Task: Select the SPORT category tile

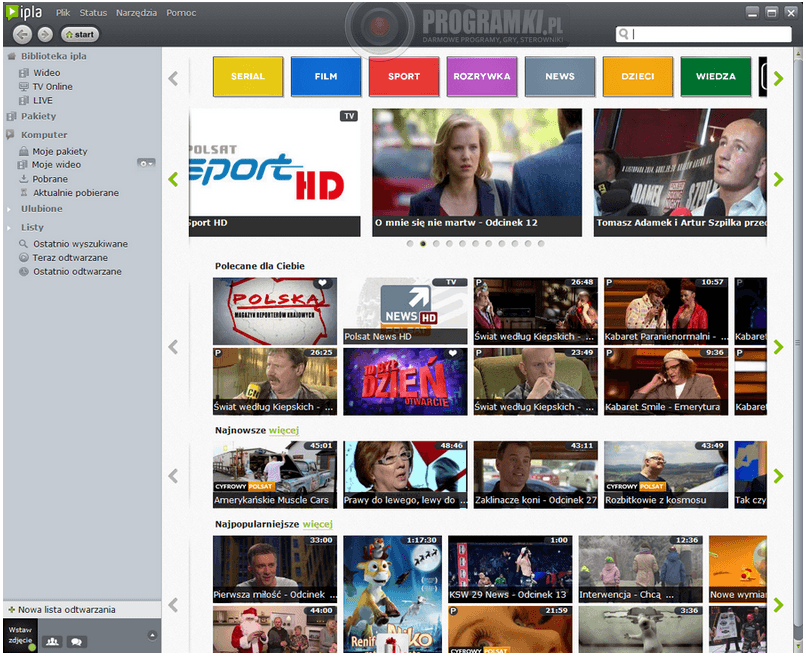Action: coord(404,77)
